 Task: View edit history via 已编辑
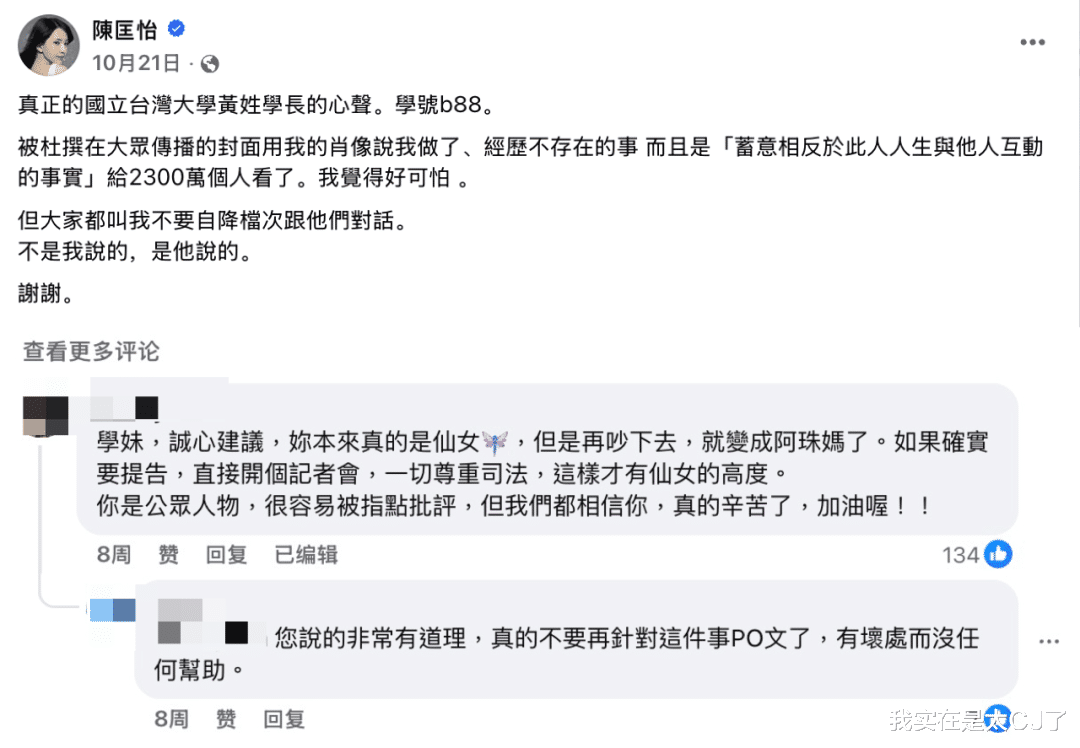point(306,555)
